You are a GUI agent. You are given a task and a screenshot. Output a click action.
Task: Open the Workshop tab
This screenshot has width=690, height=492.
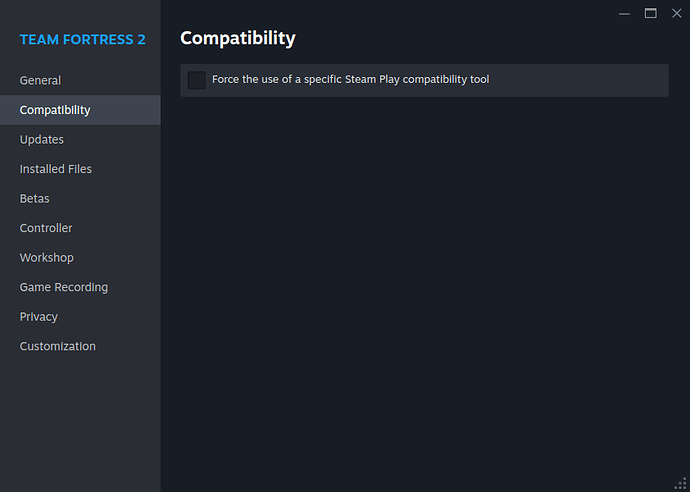47,258
